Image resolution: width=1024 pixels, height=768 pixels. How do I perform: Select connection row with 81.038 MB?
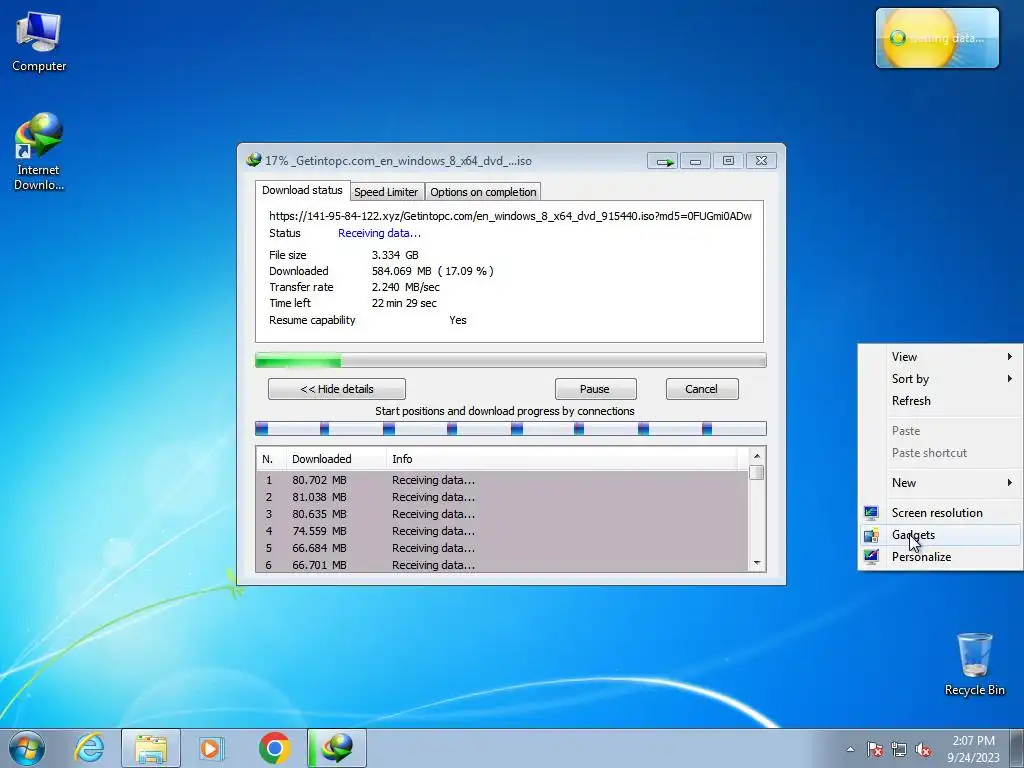coord(502,497)
